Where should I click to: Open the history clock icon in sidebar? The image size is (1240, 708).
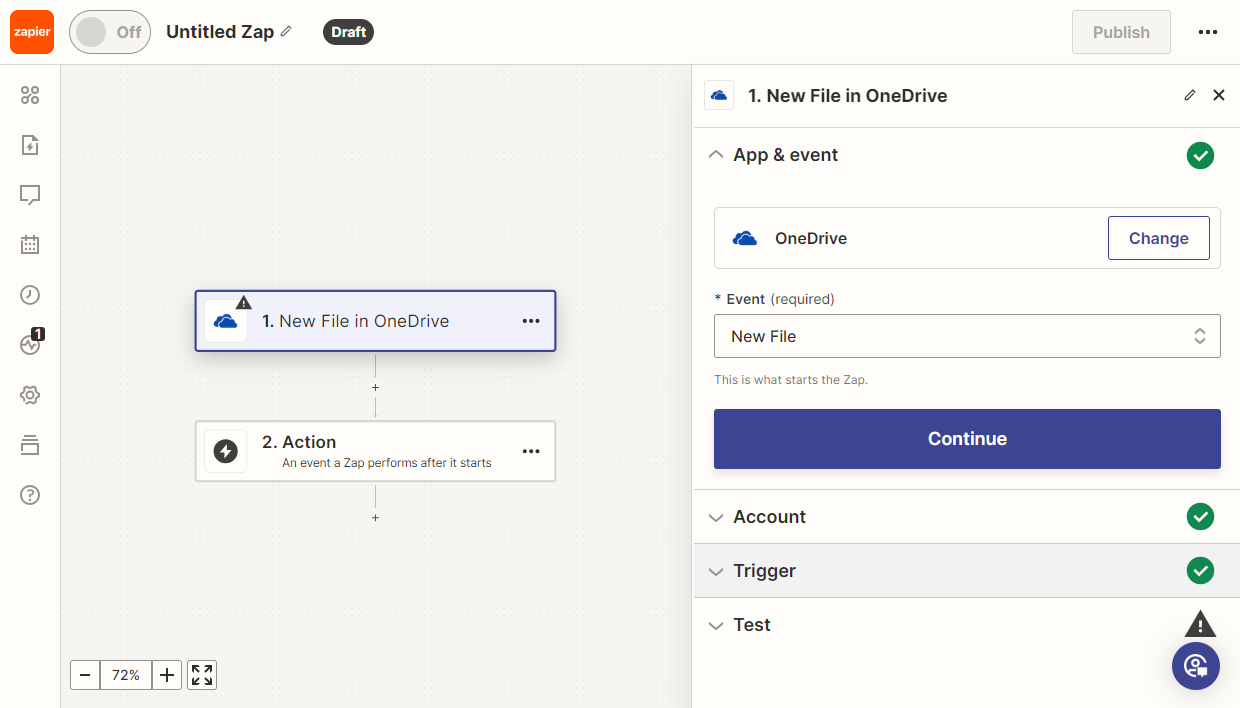[x=30, y=295]
